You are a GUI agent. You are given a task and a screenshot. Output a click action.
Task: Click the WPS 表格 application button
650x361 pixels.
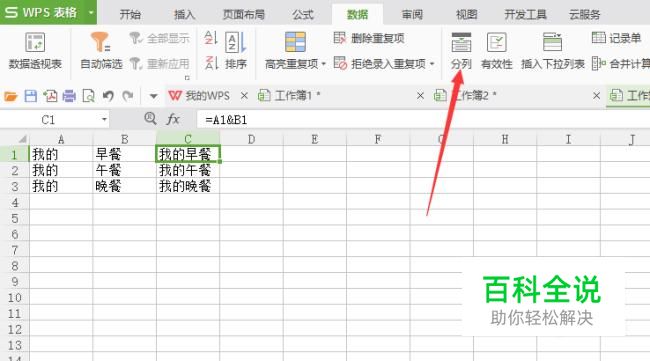44,12
